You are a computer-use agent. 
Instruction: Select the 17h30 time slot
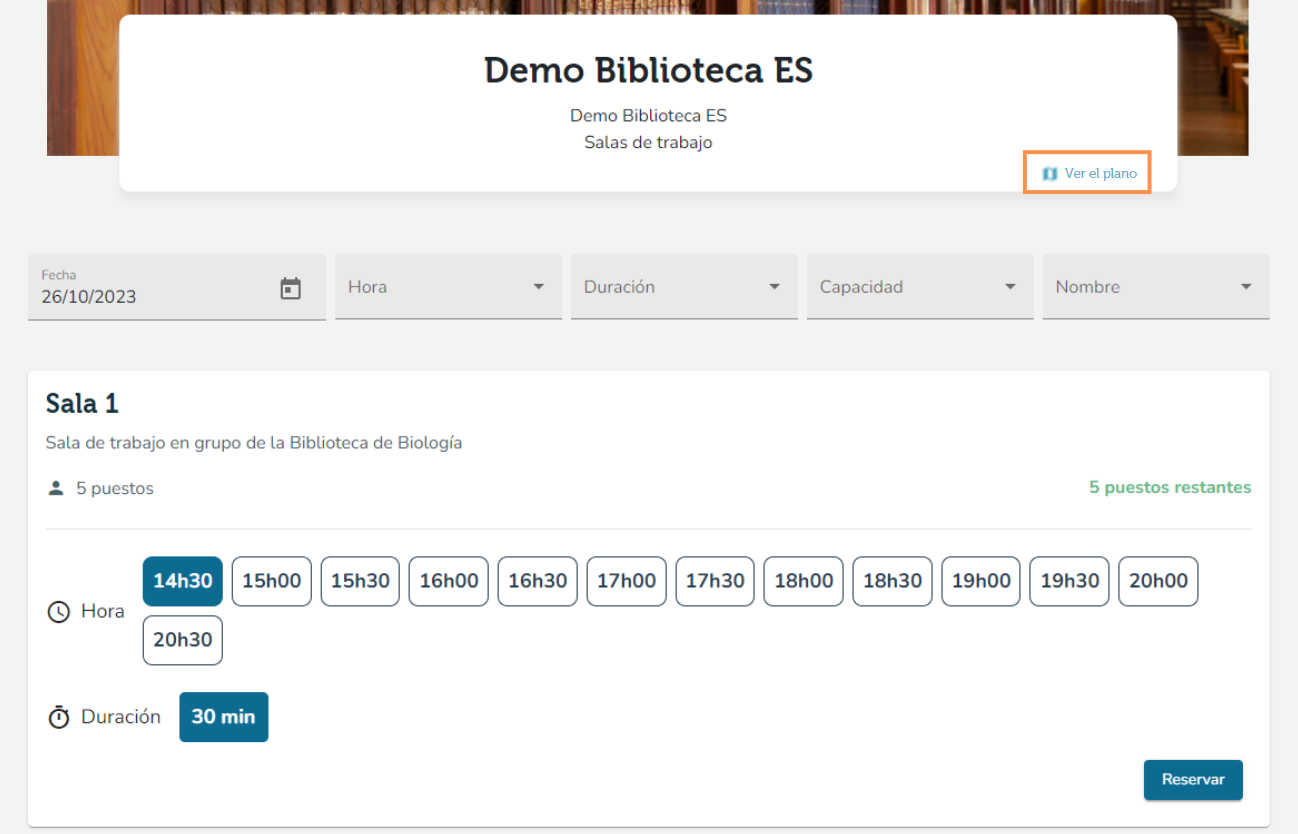coord(715,581)
